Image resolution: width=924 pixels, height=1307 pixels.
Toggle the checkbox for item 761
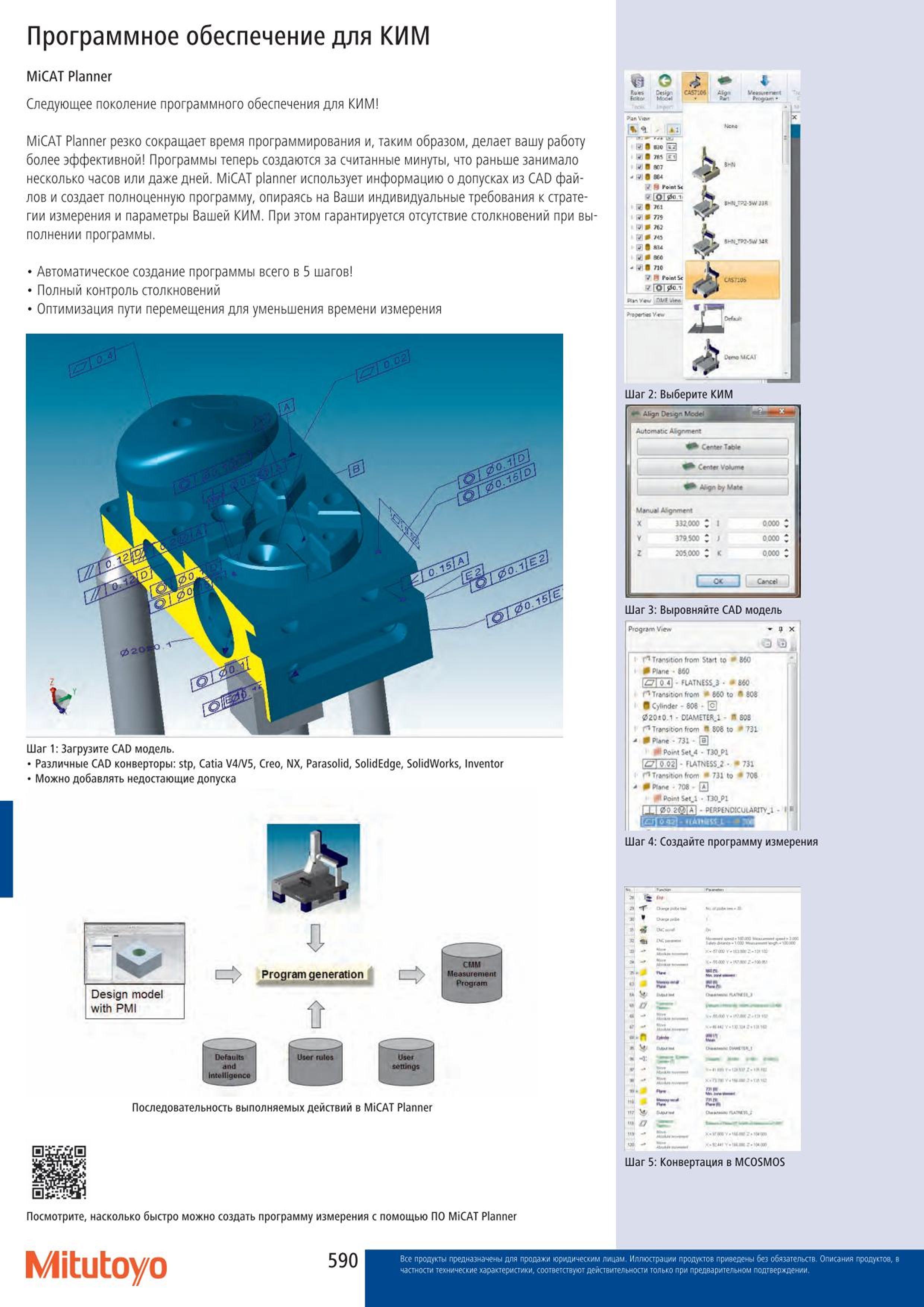(639, 207)
